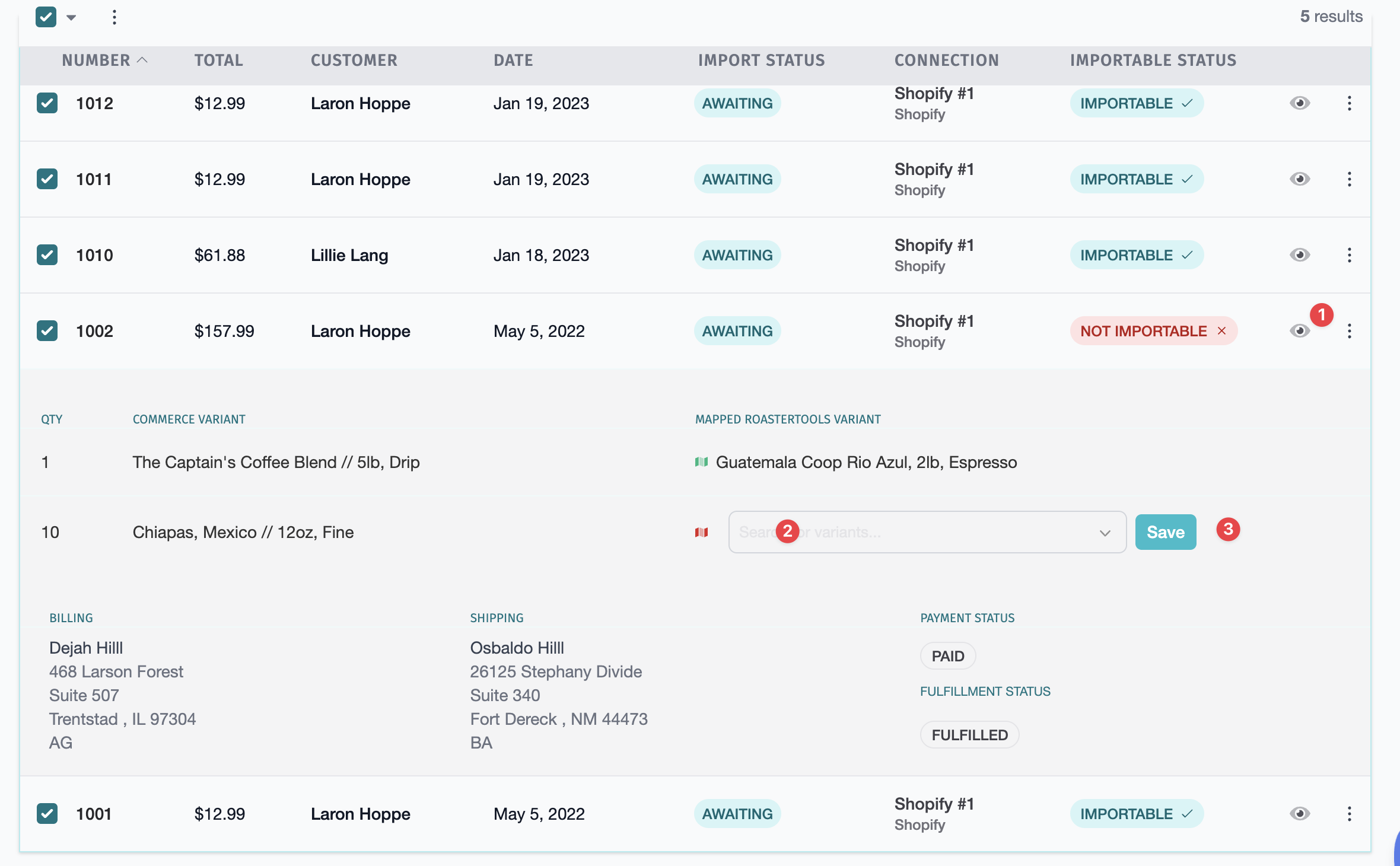The width and height of the screenshot is (1400, 866).
Task: Toggle the select-all checkbox
Action: (x=46, y=17)
